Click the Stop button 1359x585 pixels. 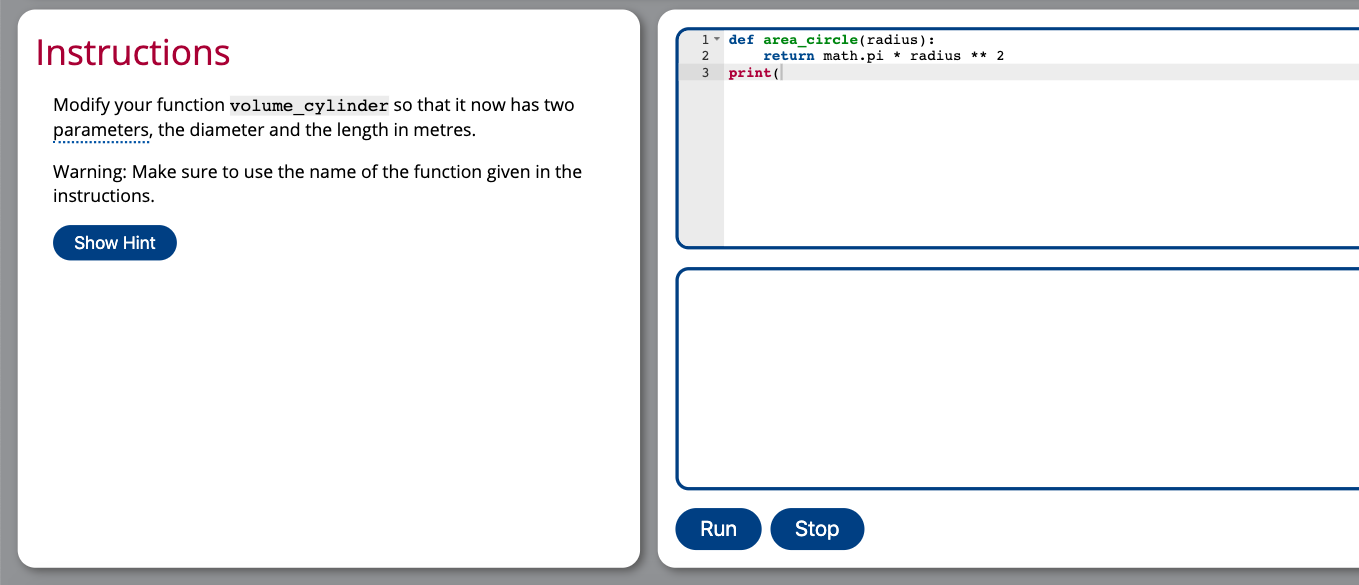click(817, 528)
